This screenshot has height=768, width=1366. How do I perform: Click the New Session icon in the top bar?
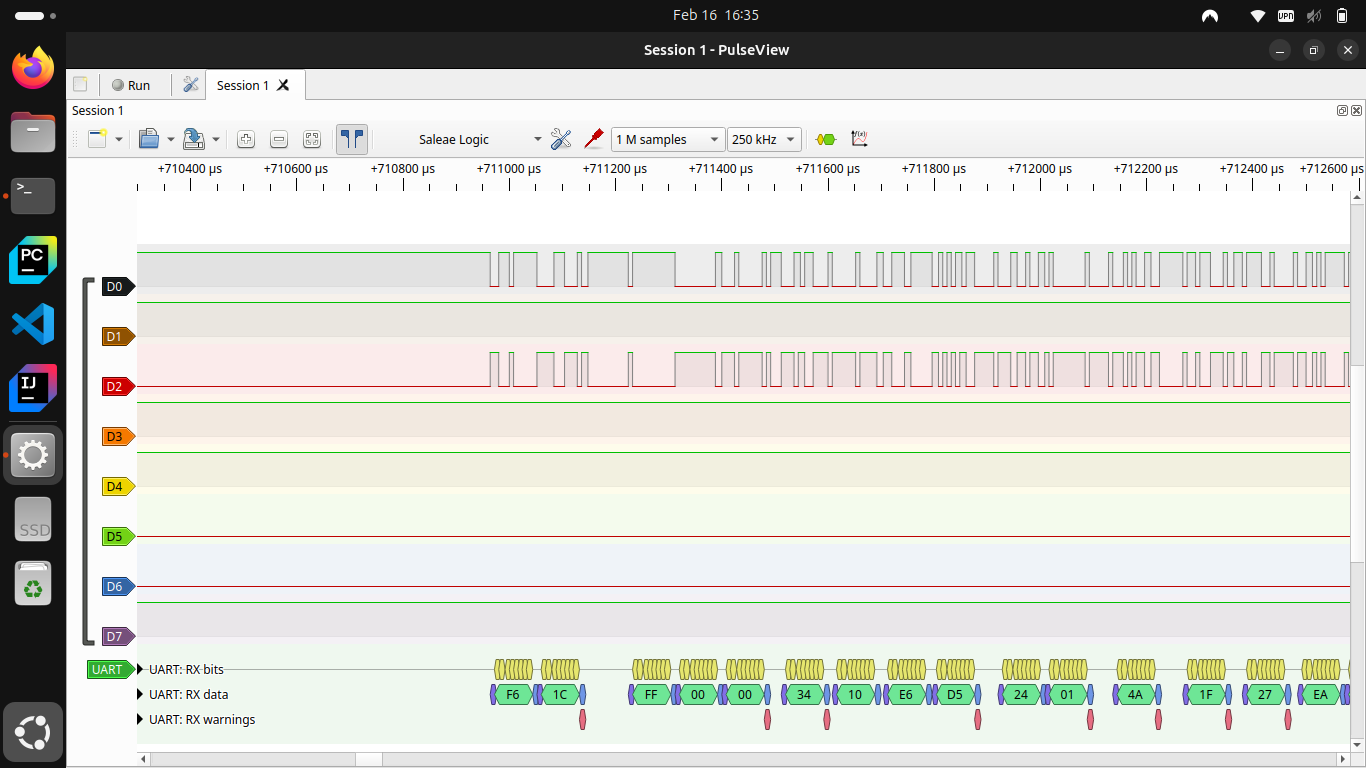coord(81,85)
